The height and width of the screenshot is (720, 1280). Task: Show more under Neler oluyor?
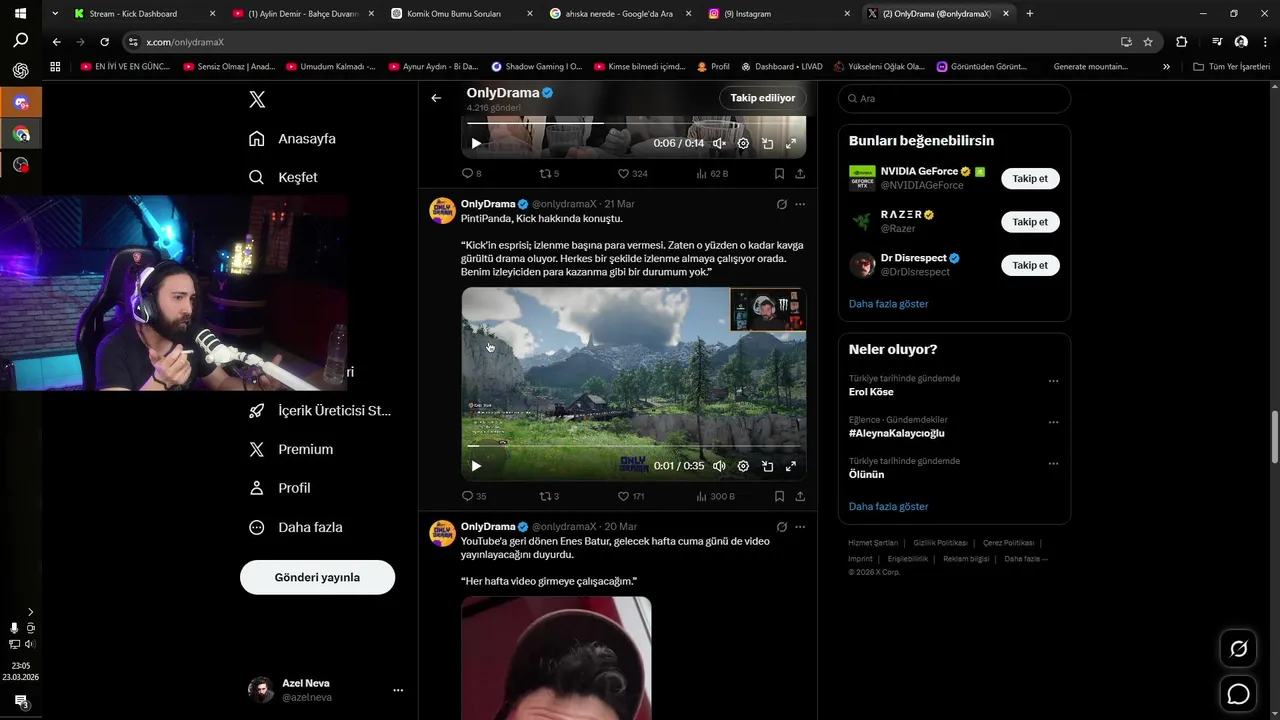(x=888, y=507)
